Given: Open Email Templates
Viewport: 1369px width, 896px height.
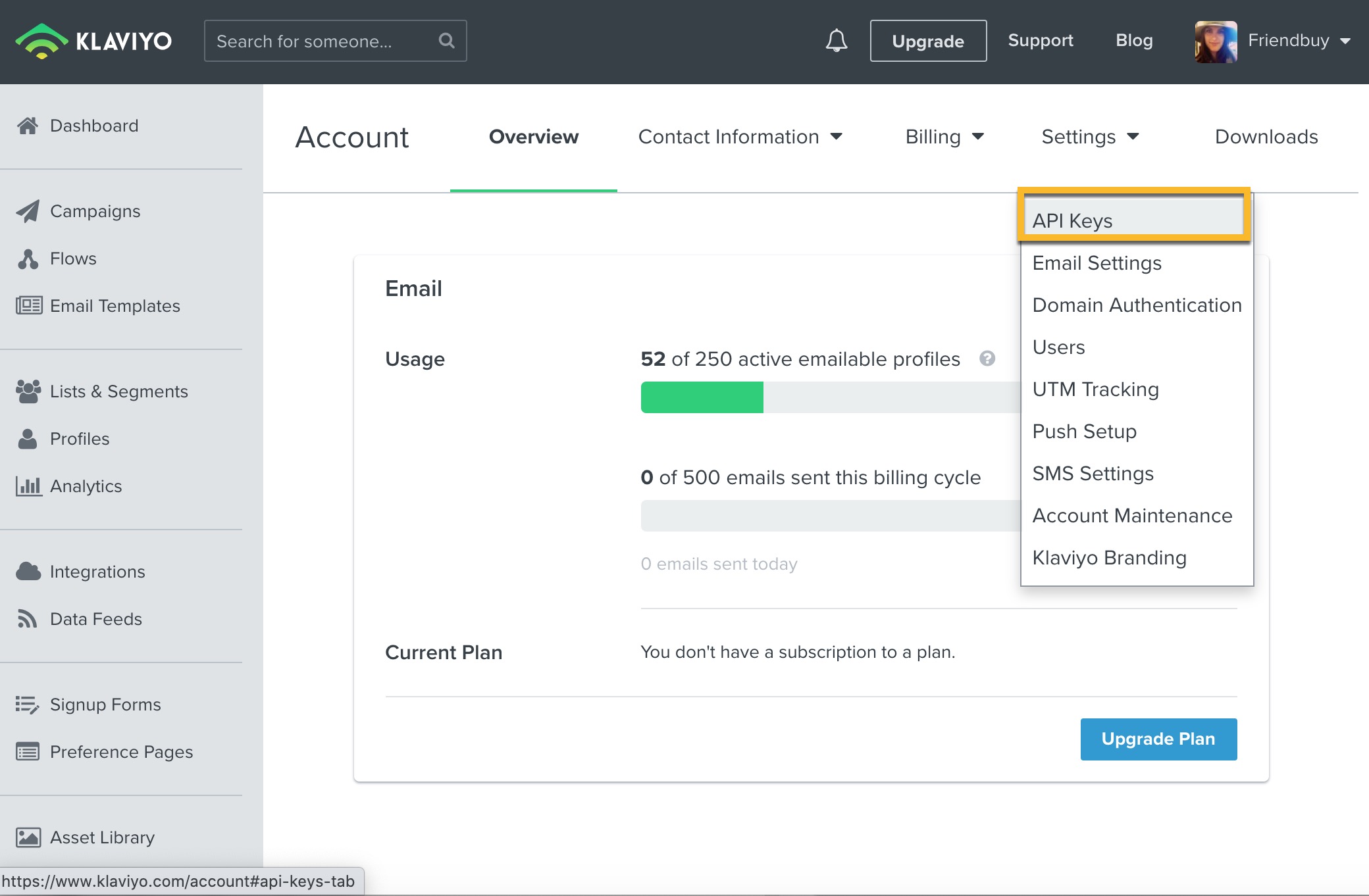Looking at the screenshot, I should (x=115, y=306).
